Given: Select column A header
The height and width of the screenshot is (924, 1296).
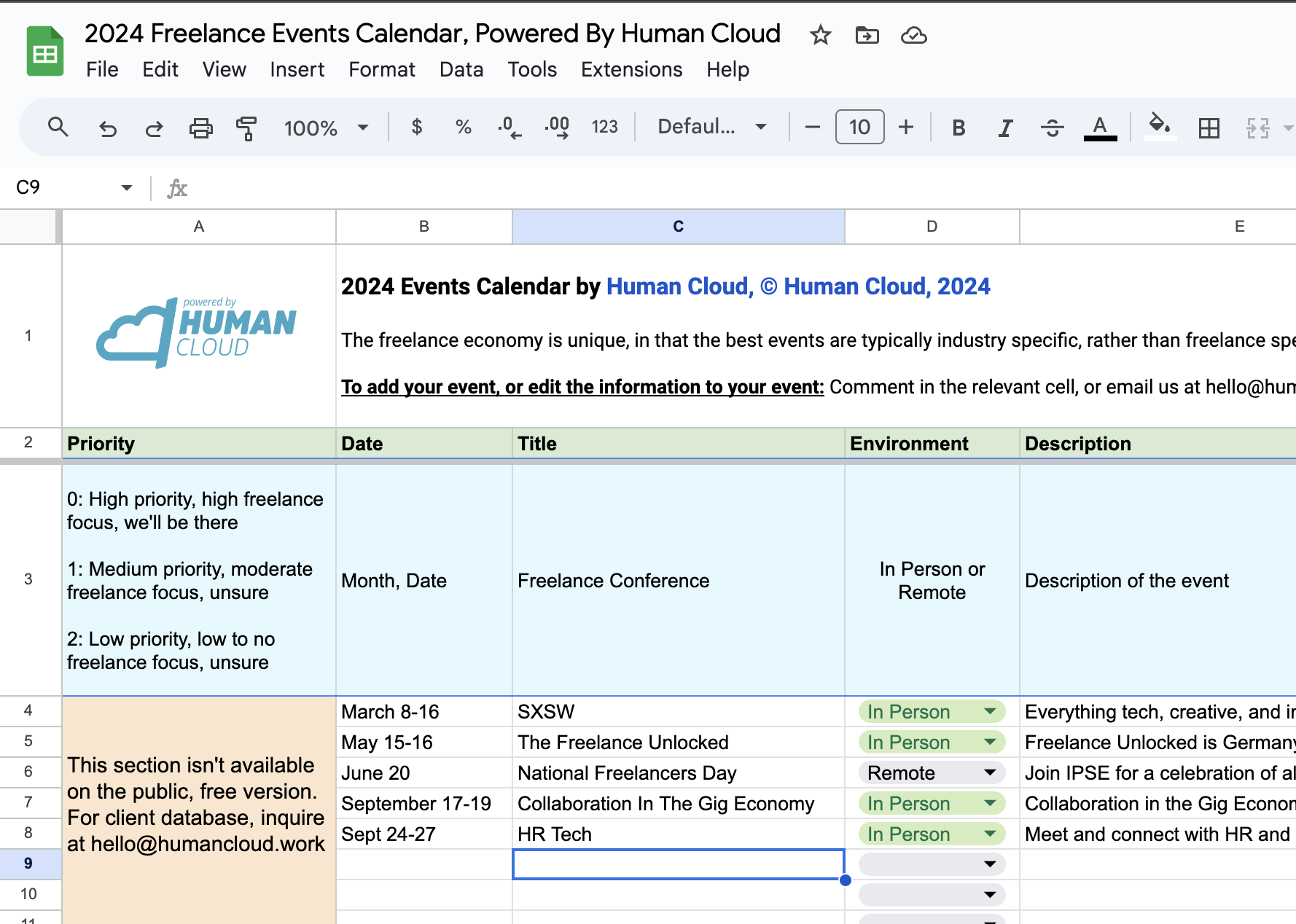Looking at the screenshot, I should click(x=199, y=227).
